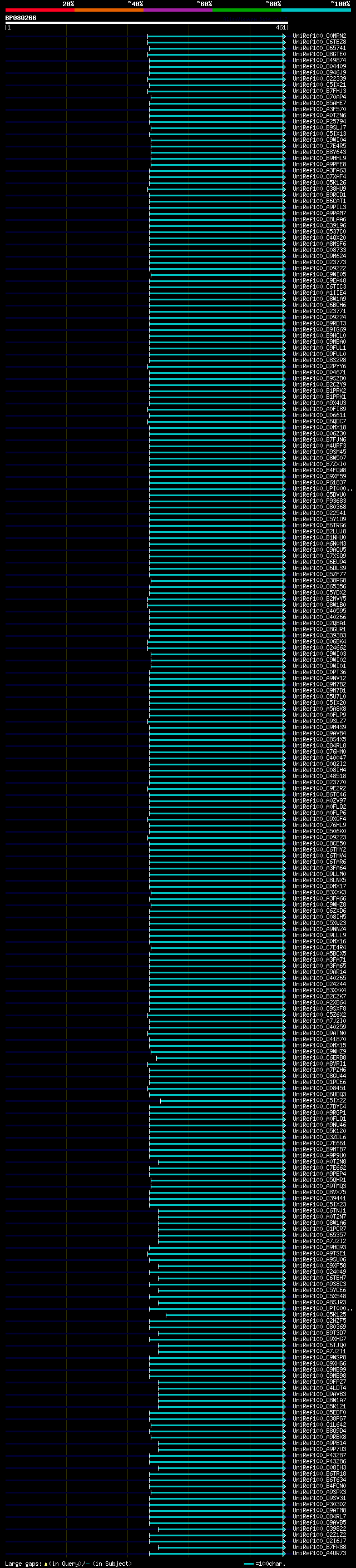Click label UniRef100_B1PRK1
This screenshot has height=1568, width=356.
319,397
